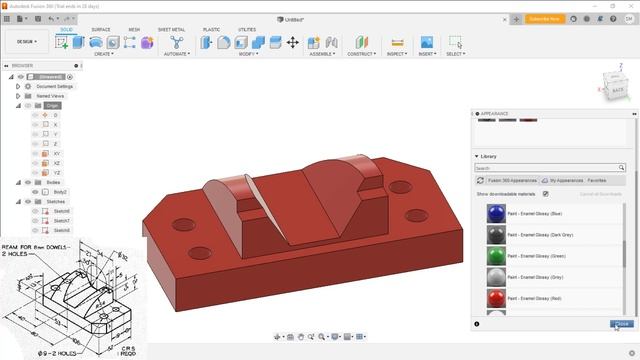Open the DESIGN workspace dropdown
This screenshot has height=360, width=640.
[x=27, y=42]
